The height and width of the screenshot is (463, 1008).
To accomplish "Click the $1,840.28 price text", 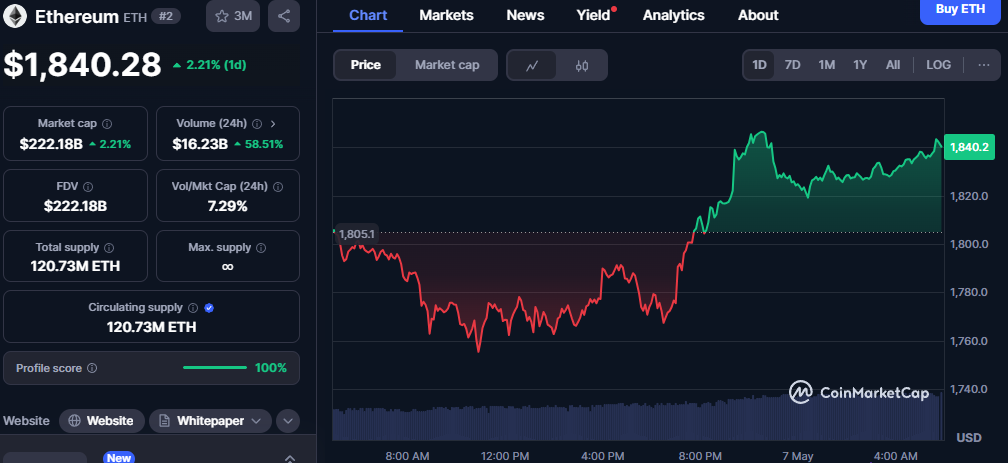I will pyautogui.click(x=82, y=65).
